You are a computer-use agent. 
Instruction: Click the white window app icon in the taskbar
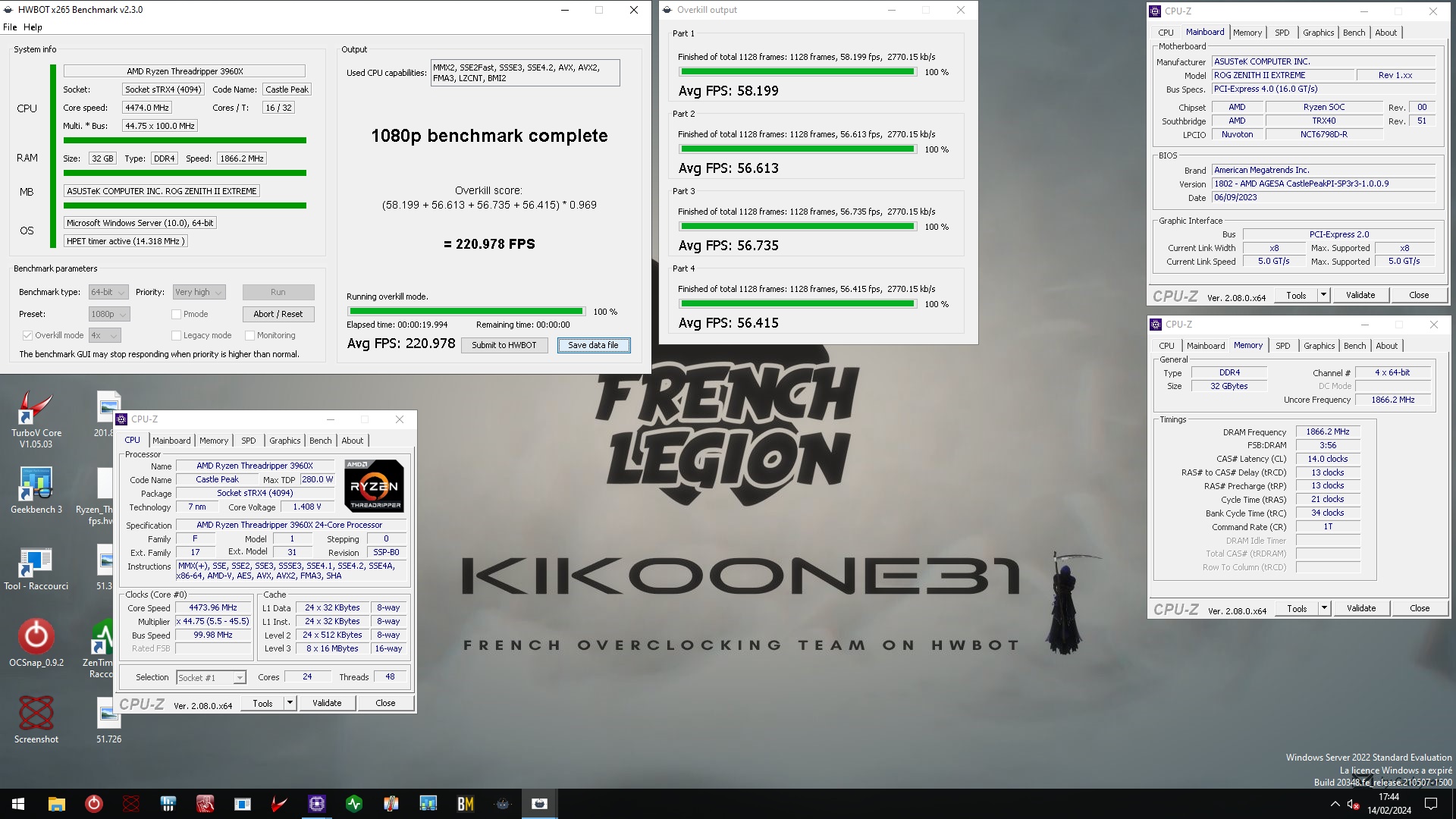point(242,804)
